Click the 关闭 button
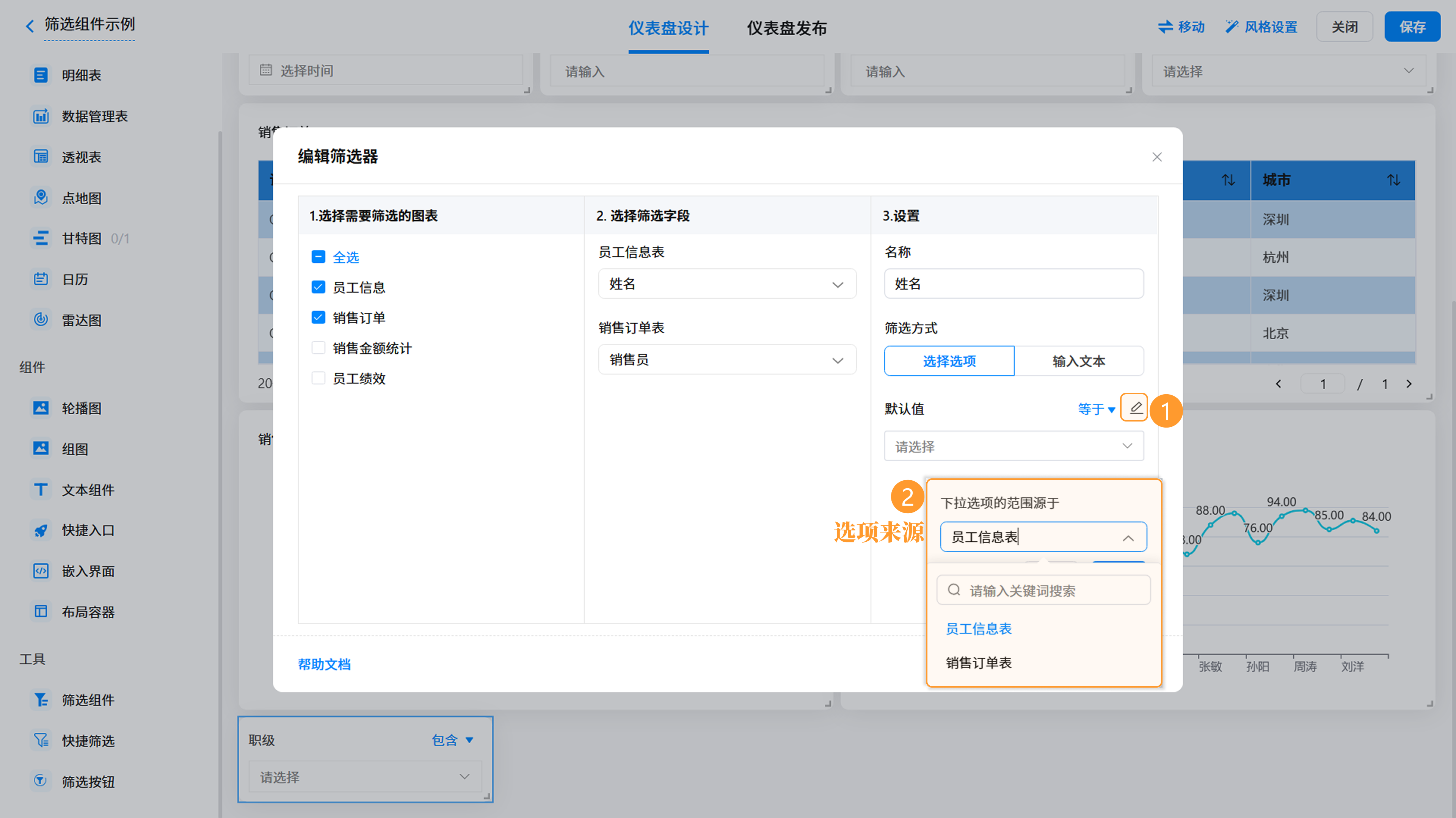Screen dimensions: 1456x818 click(1344, 27)
